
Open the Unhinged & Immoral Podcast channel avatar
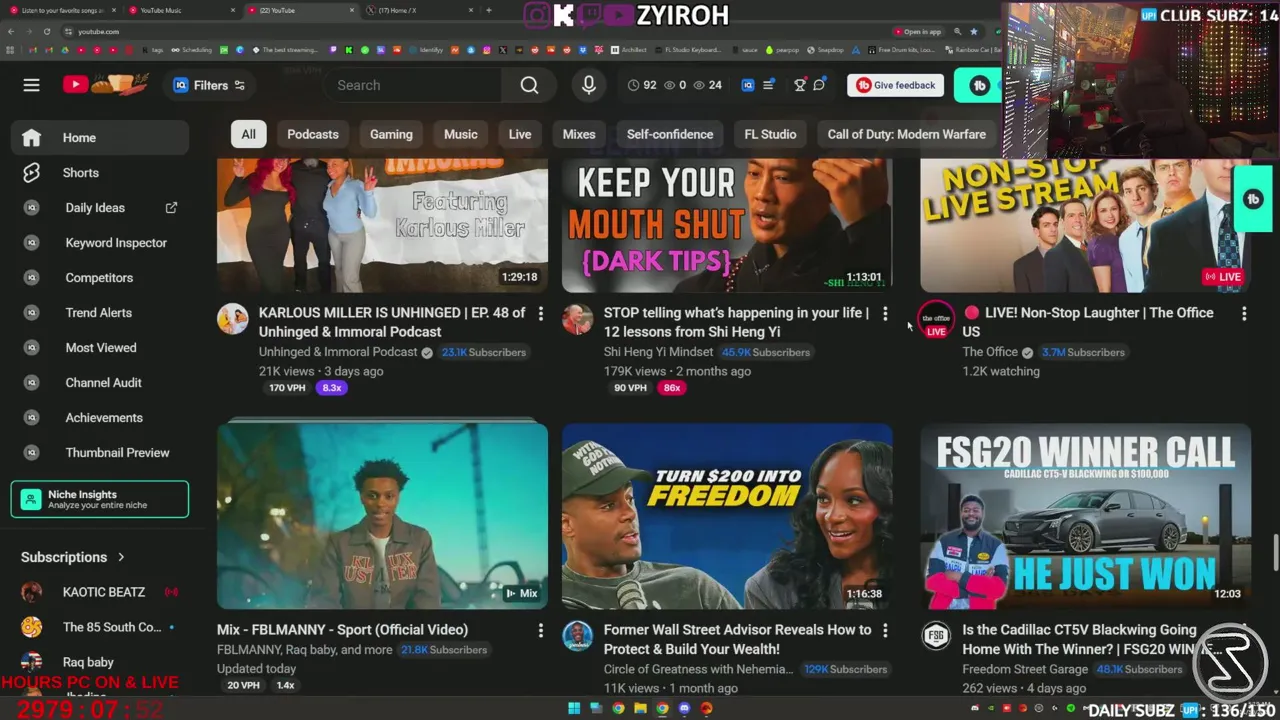point(232,319)
